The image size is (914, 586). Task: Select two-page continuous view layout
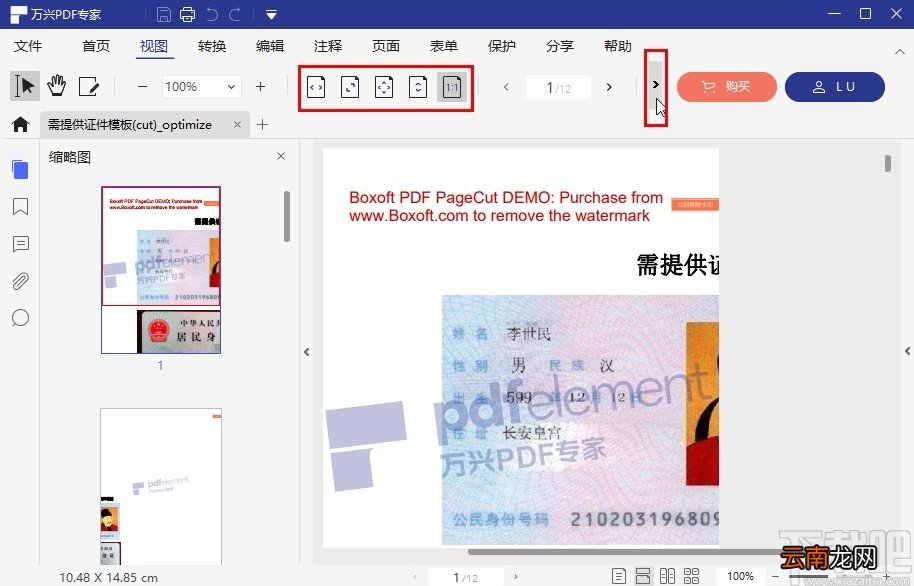[691, 576]
